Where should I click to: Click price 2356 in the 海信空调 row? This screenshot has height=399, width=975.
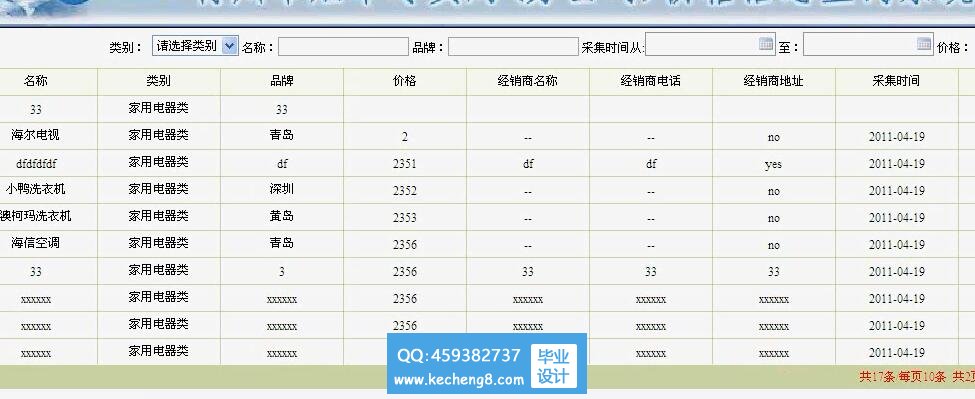(405, 245)
